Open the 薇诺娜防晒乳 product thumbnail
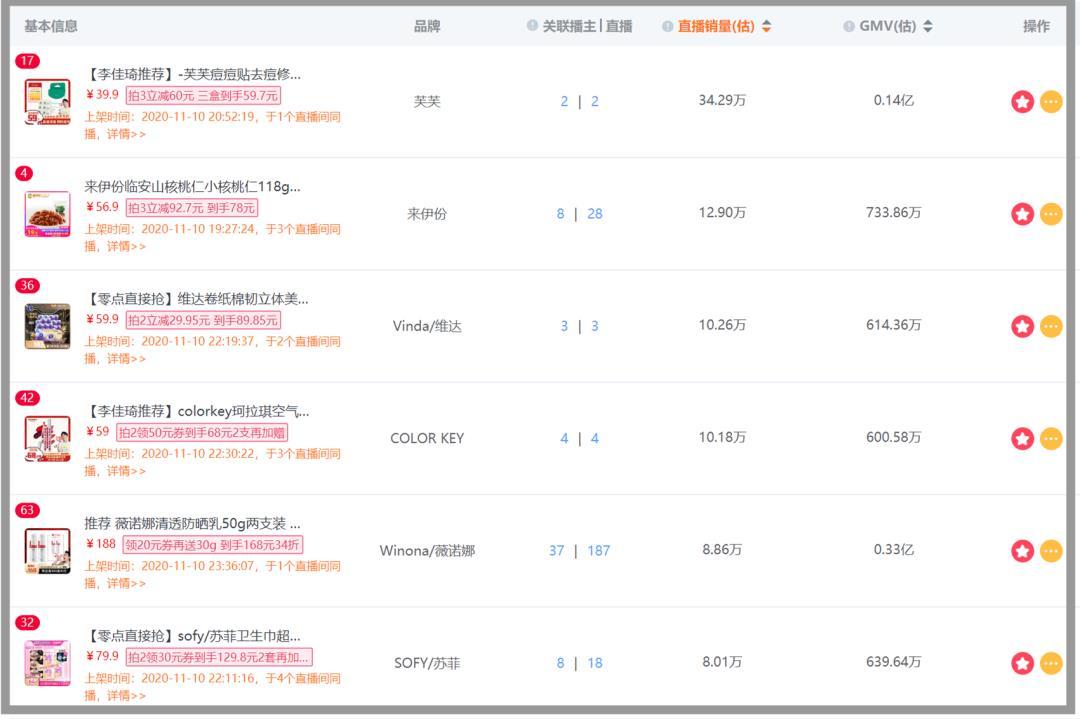Image resolution: width=1080 pixels, height=719 pixels. click(47, 551)
